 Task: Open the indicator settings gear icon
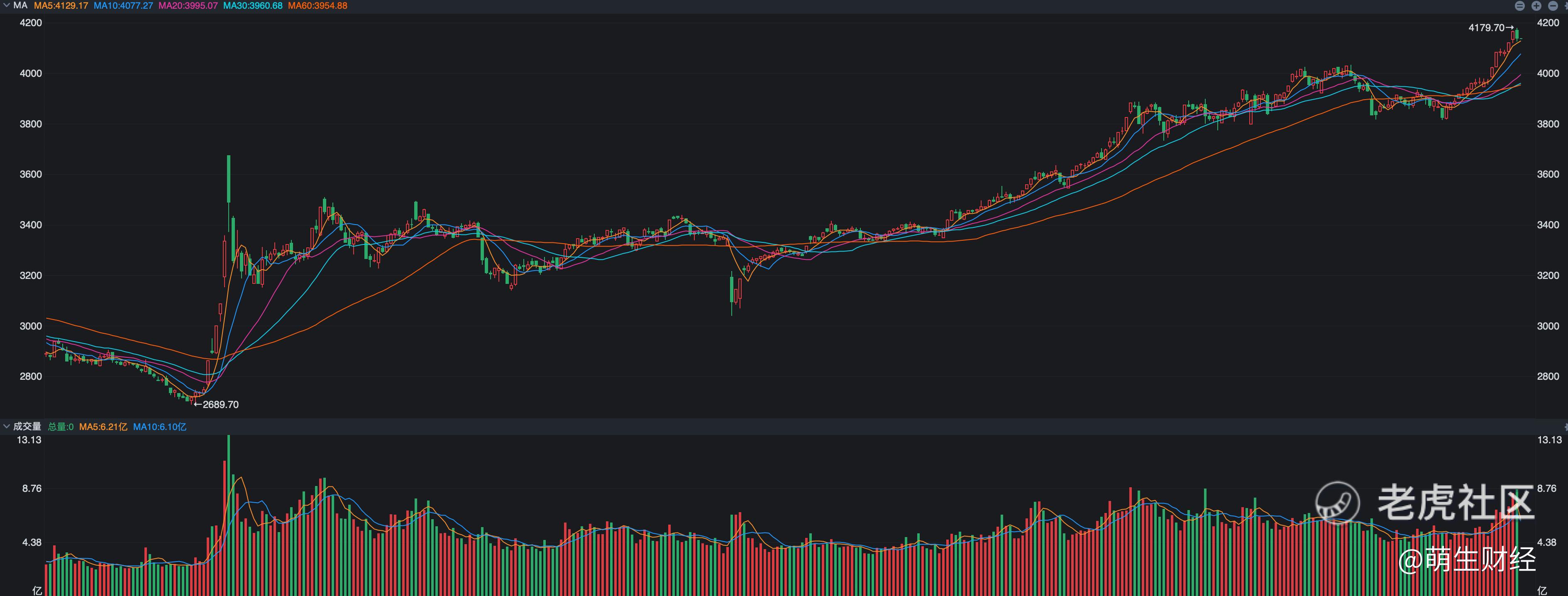[x=1566, y=6]
